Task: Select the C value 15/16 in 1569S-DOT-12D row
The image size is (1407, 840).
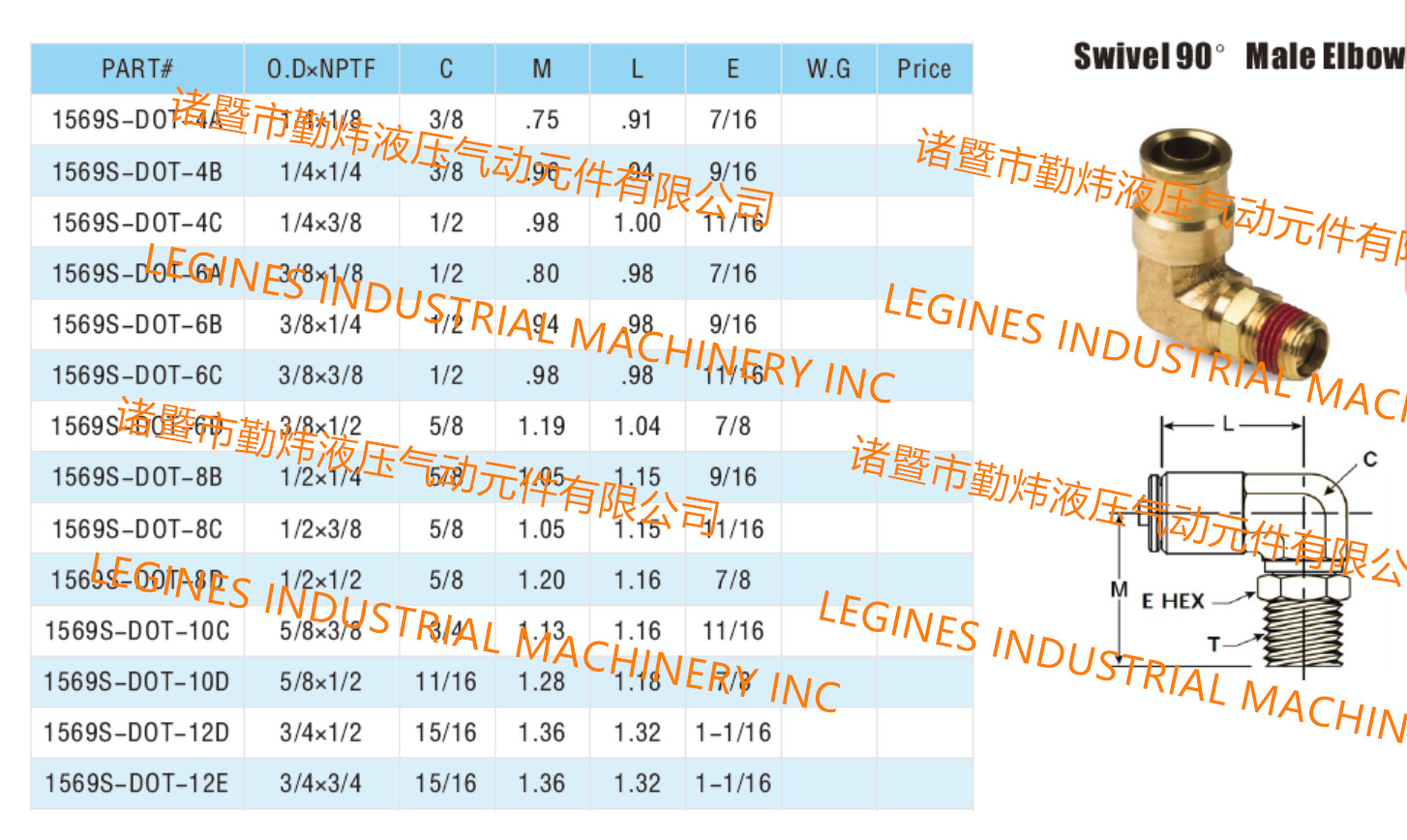Action: pos(446,733)
